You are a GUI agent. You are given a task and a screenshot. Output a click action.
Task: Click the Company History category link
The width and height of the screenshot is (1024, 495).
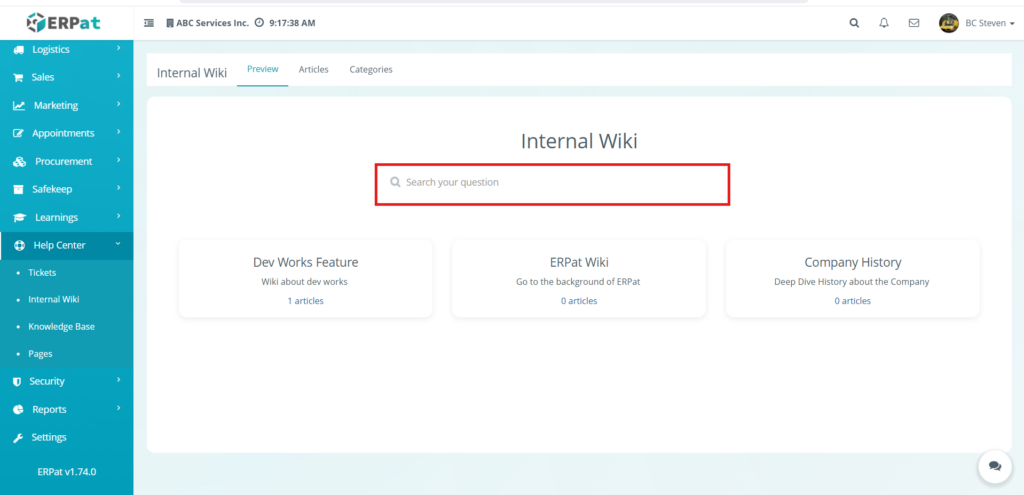pyautogui.click(x=852, y=263)
